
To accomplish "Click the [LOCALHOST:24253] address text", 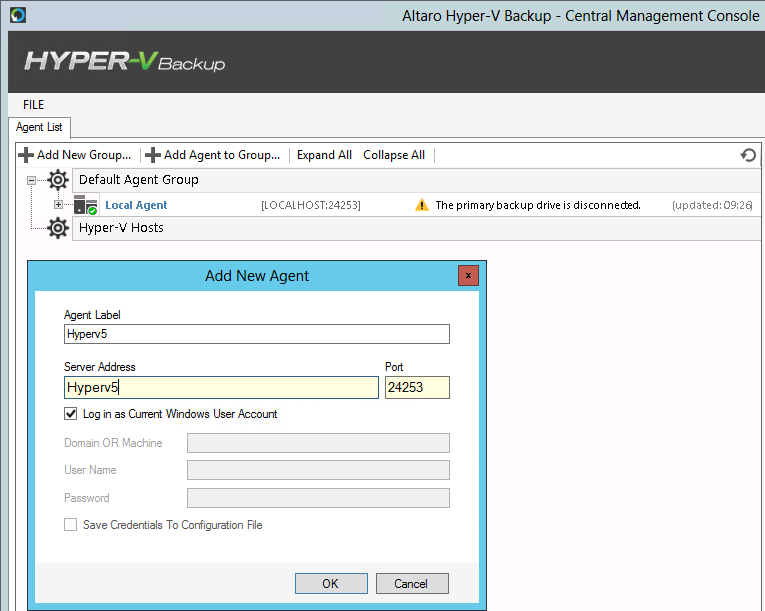I will point(311,205).
